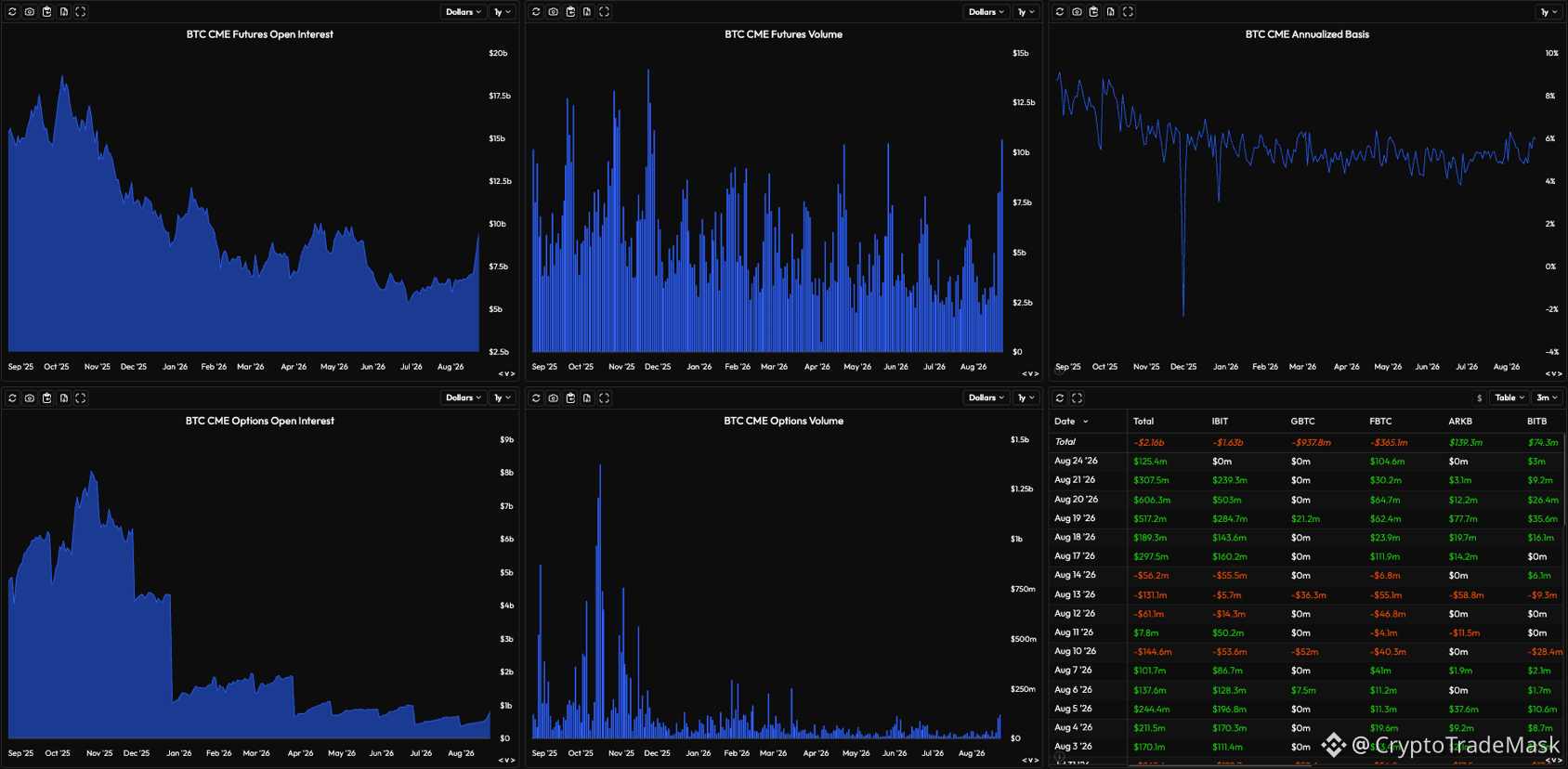The image size is (1568, 769).
Task: Open the Table view dropdown
Action: click(1509, 398)
